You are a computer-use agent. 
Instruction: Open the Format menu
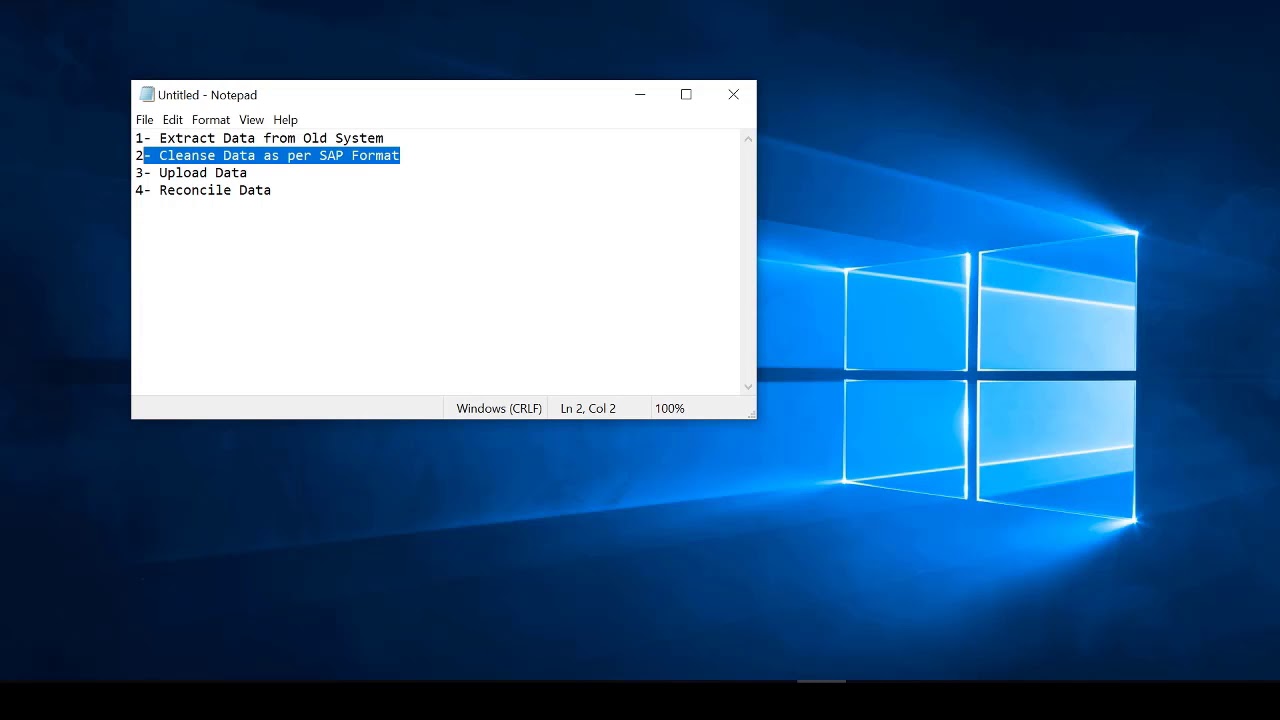(x=211, y=120)
